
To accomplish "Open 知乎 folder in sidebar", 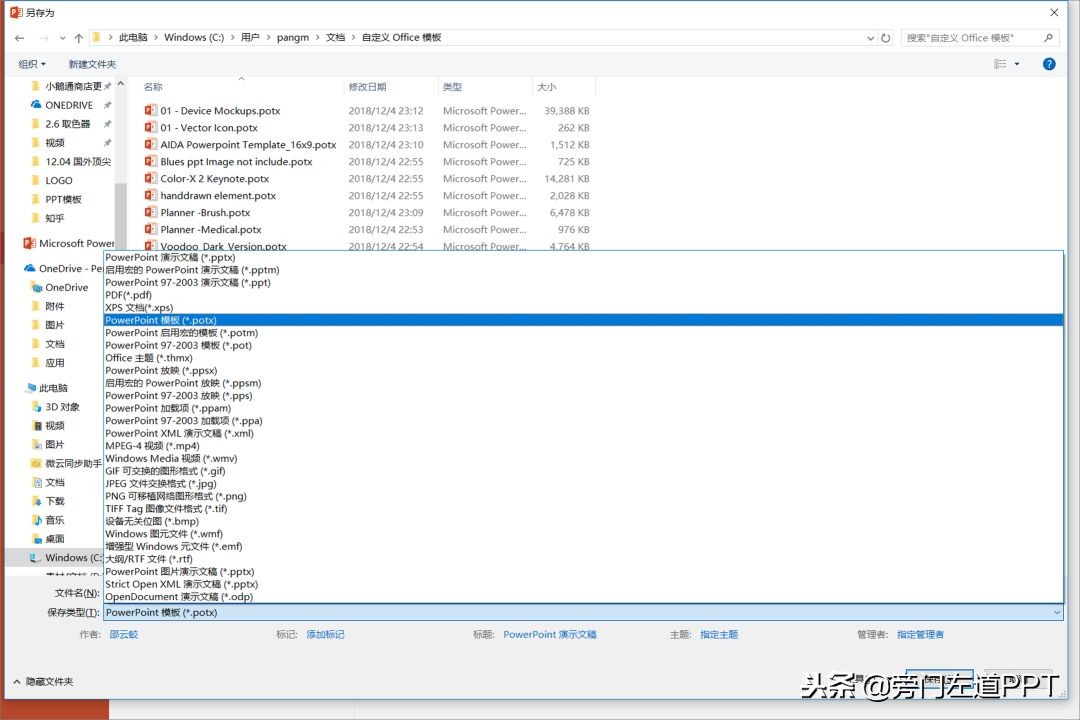I will (54, 218).
